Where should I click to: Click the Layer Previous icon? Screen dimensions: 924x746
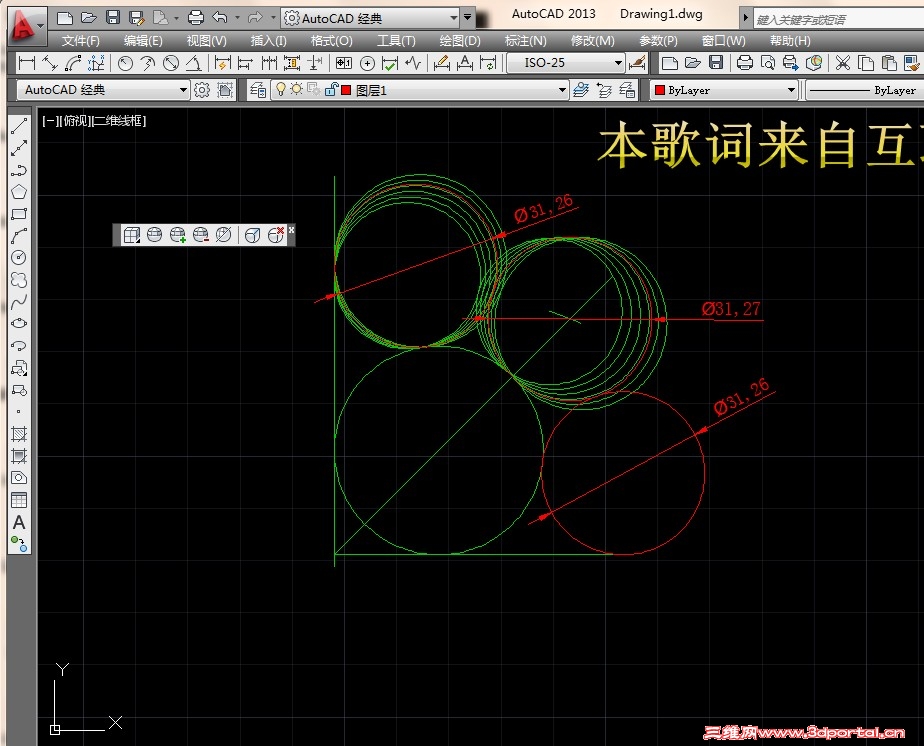[604, 90]
